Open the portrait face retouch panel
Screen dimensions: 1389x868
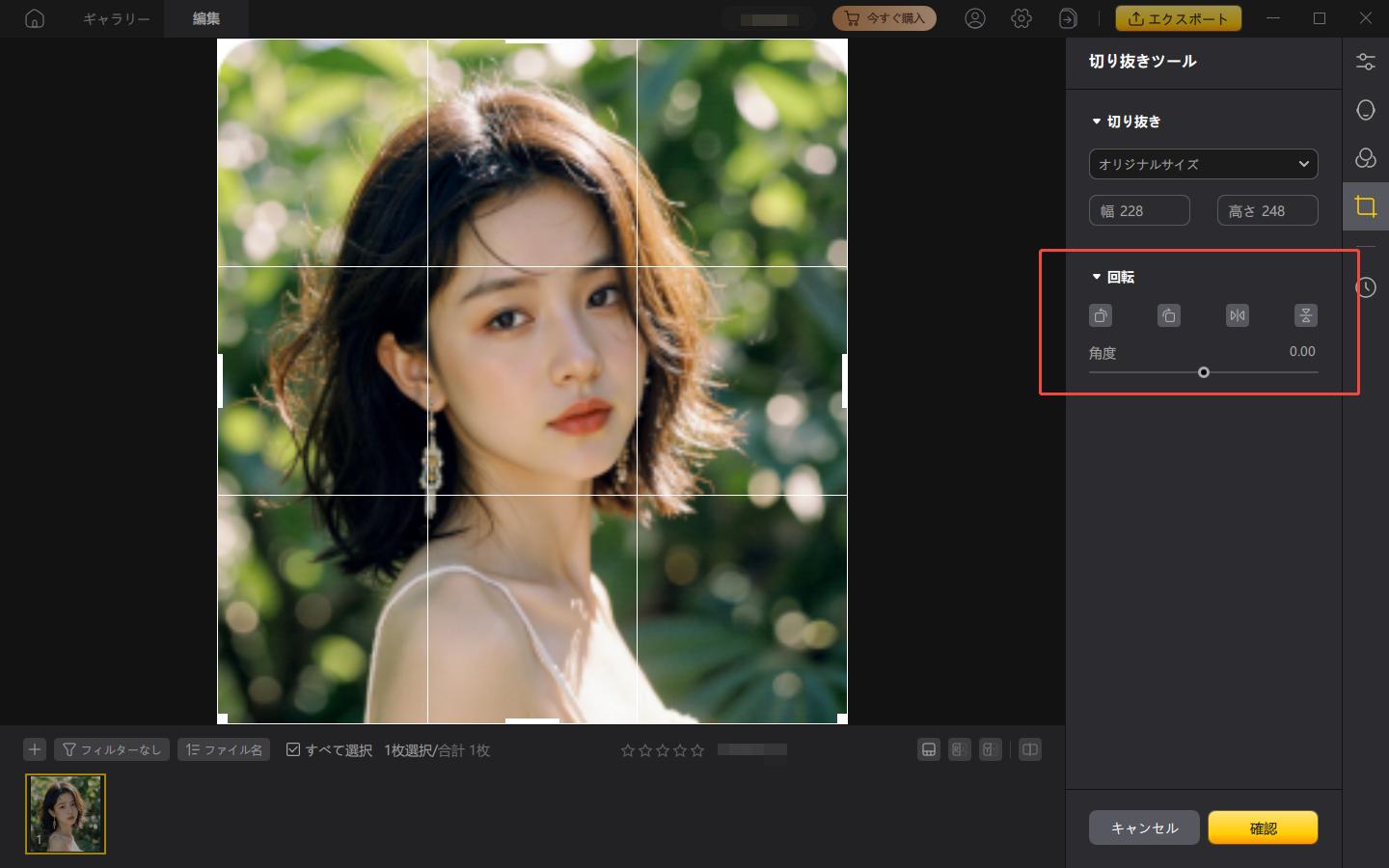pos(1365,110)
